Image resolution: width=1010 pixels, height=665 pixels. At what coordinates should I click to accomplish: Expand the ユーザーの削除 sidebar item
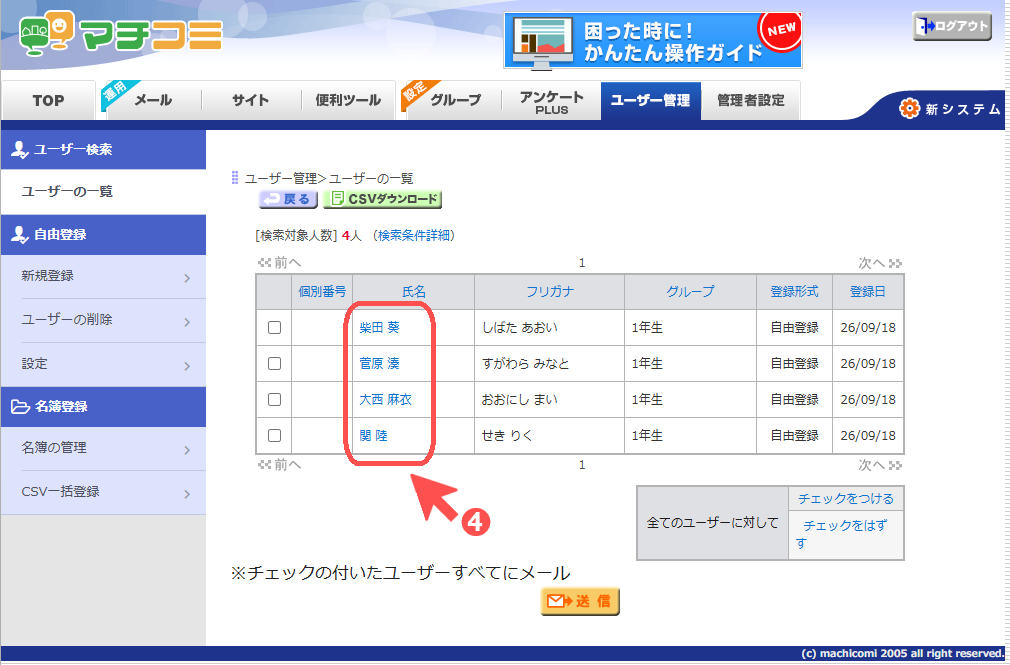[104, 320]
